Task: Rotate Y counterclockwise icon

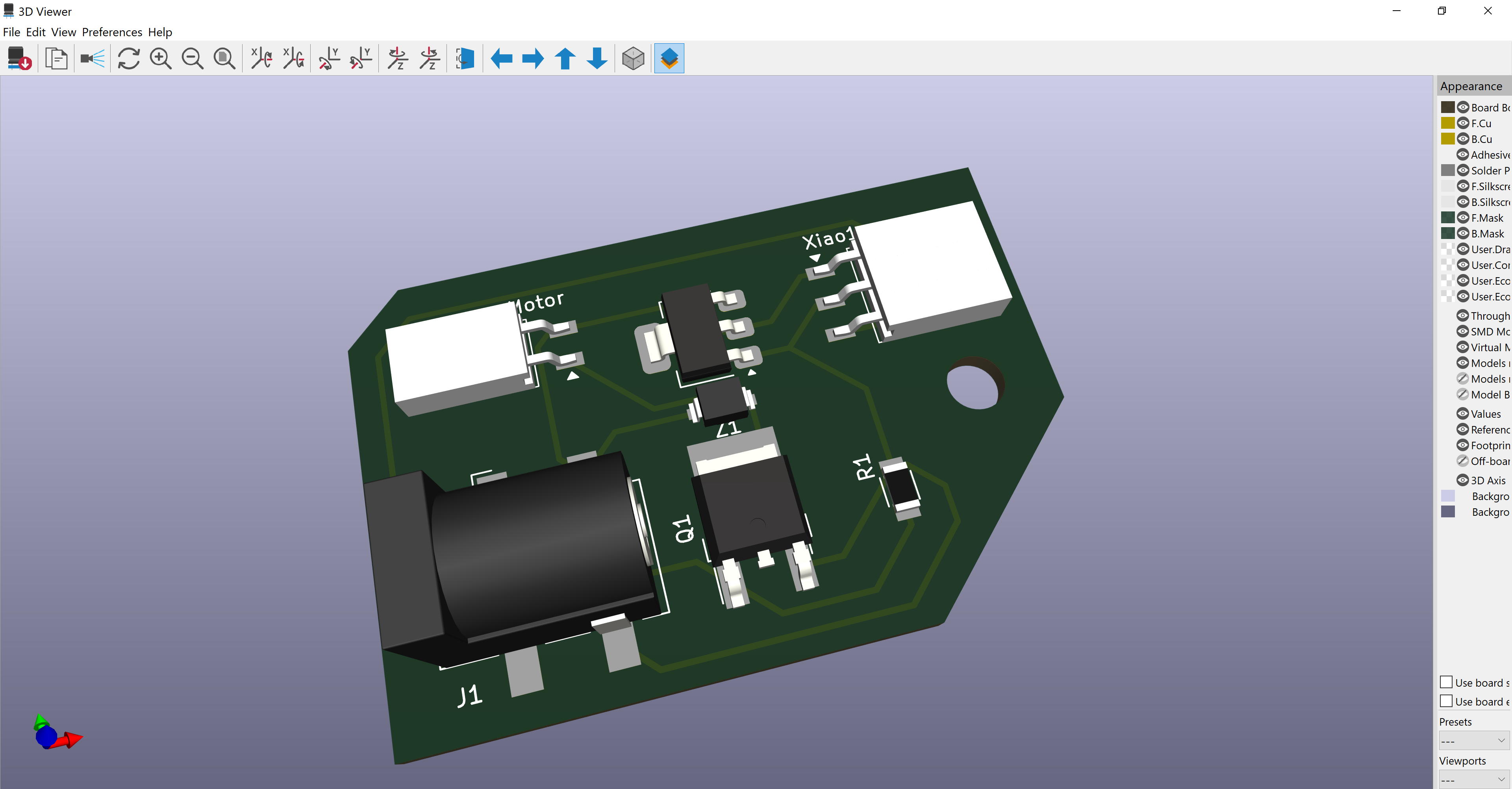Action: point(361,58)
